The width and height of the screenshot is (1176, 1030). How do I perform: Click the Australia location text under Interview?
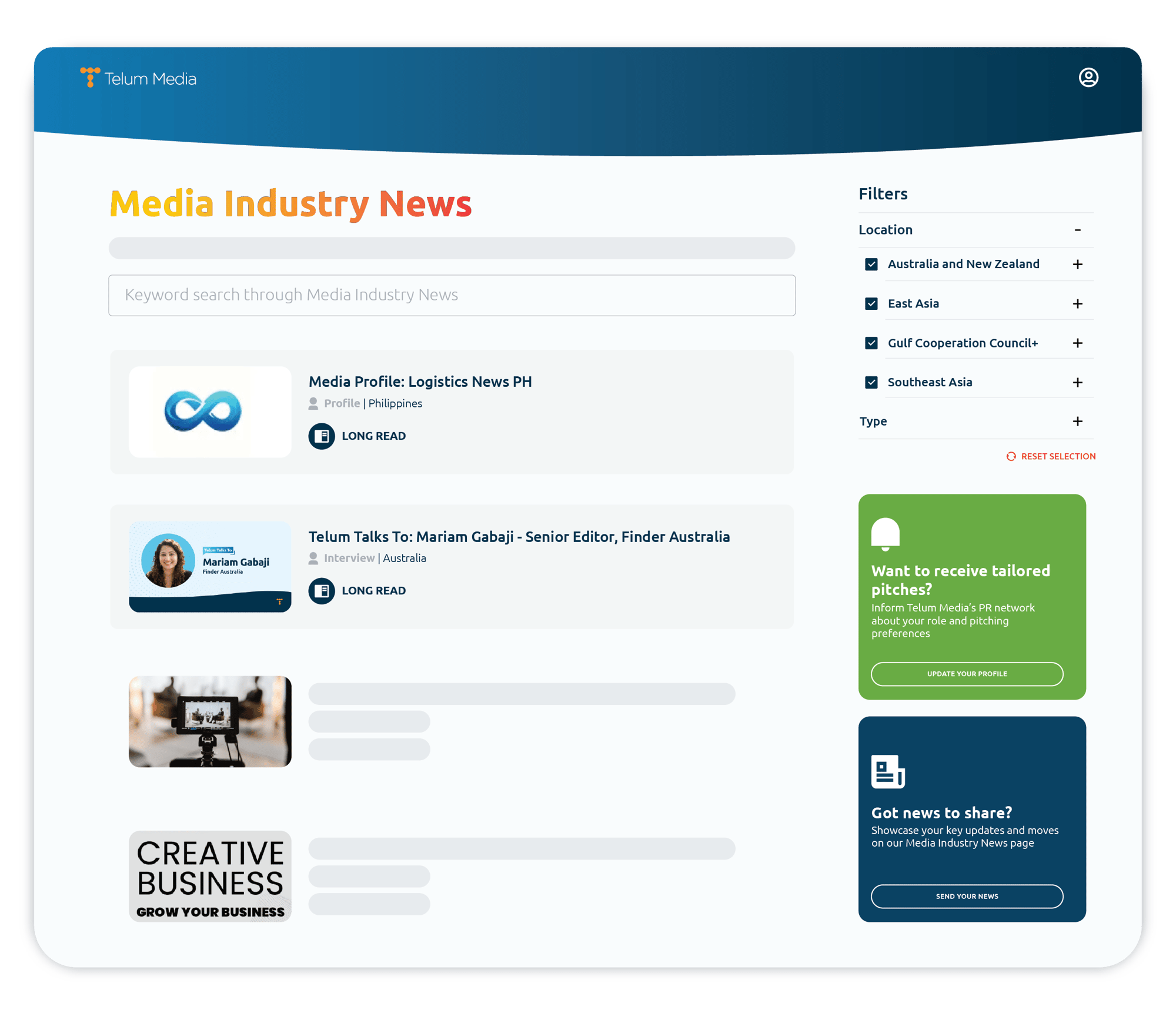[405, 558]
